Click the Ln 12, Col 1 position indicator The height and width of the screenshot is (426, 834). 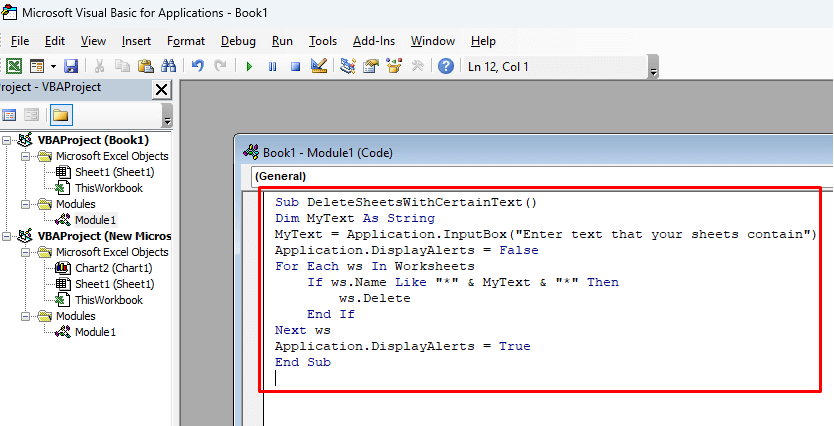(x=556, y=67)
